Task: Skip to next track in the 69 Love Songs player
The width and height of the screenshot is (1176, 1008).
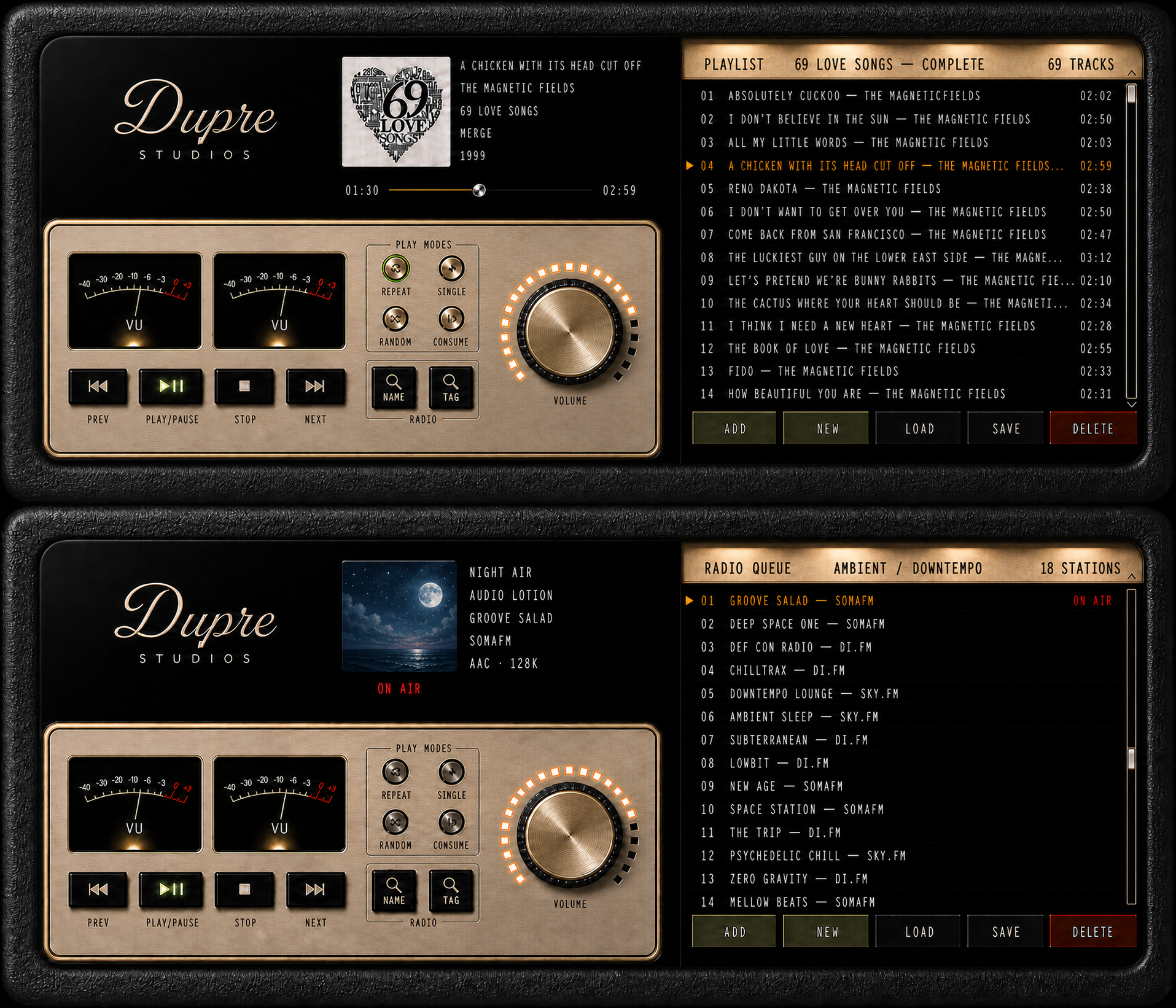Action: (x=315, y=386)
